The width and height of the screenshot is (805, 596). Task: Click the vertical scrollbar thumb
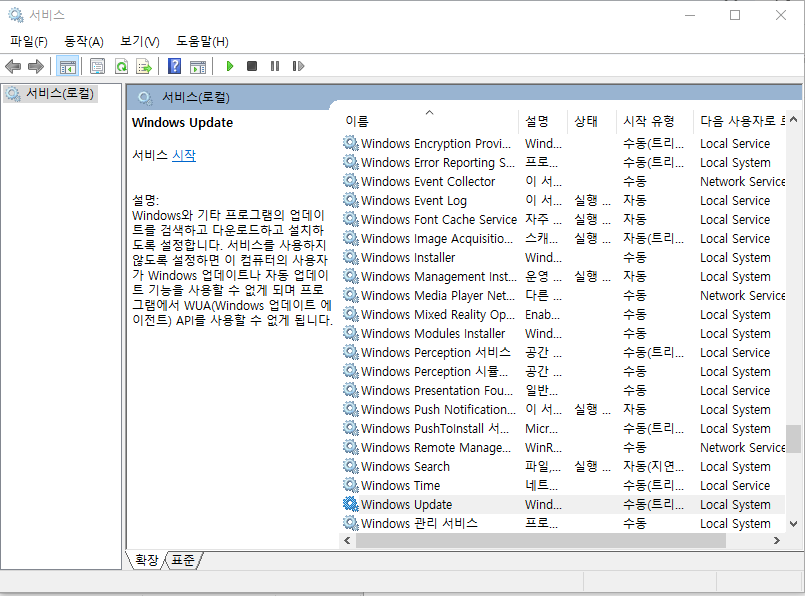[x=793, y=438]
